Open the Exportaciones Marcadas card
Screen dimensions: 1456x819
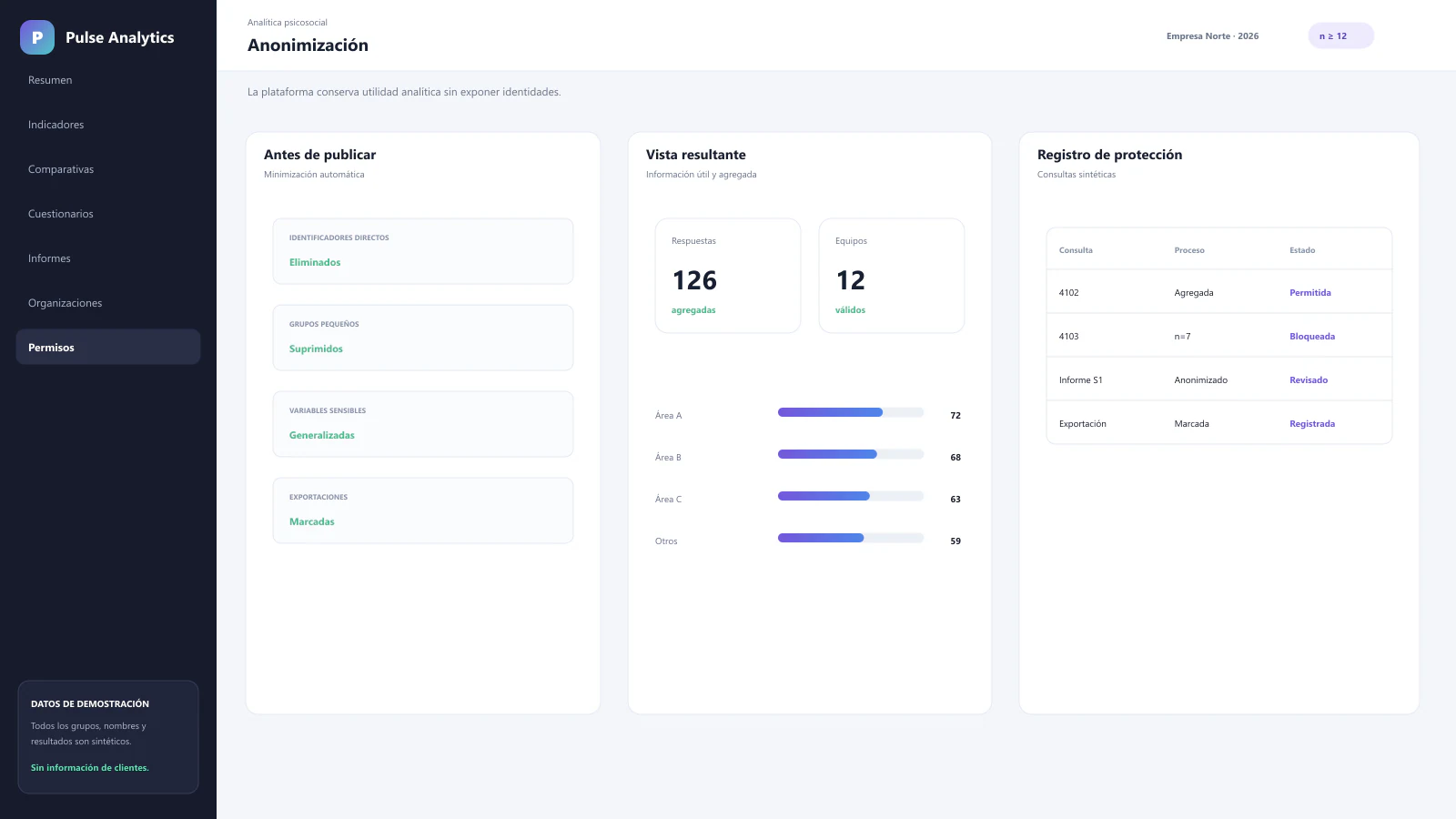pos(423,511)
